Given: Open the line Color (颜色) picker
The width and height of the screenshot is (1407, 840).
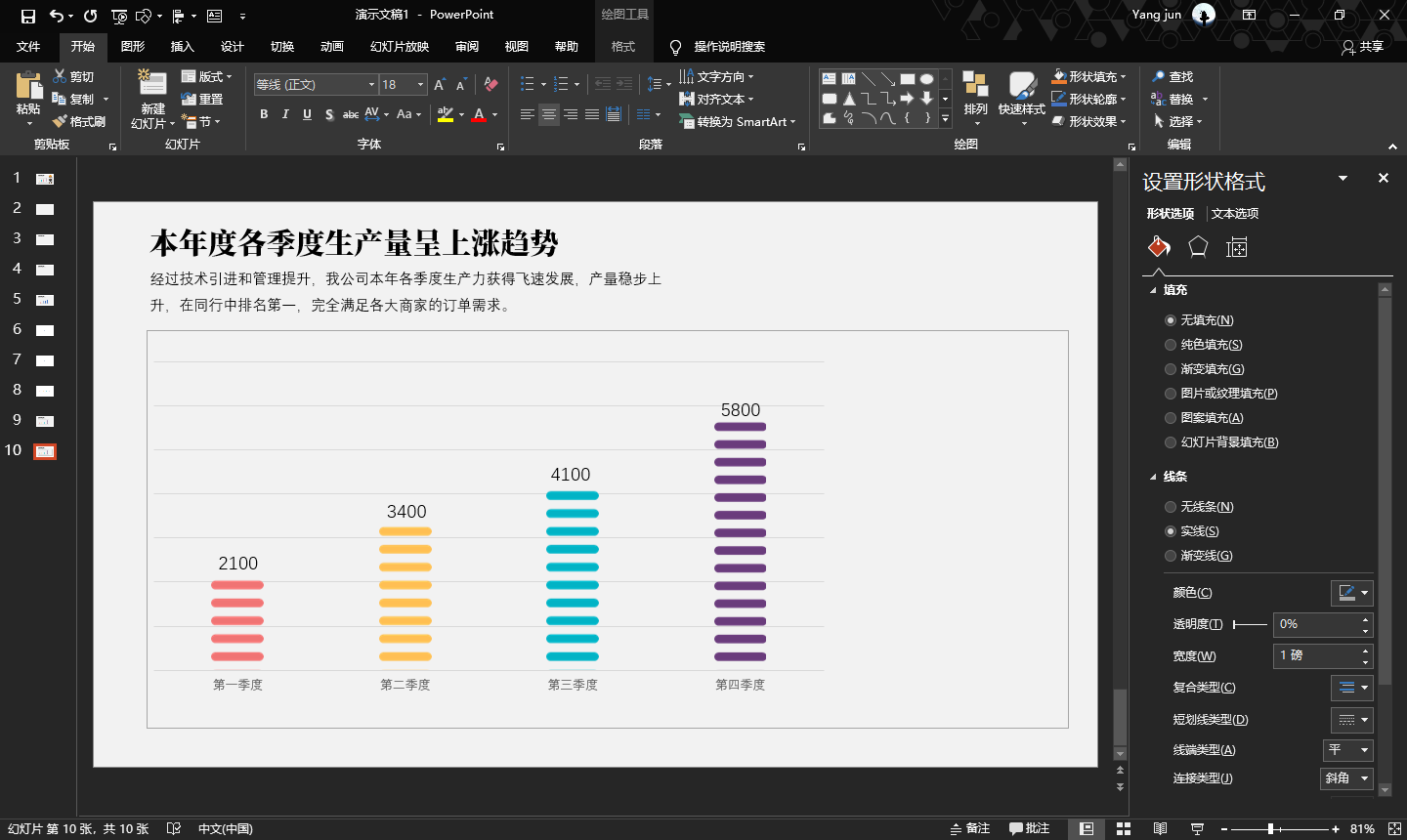Looking at the screenshot, I should pyautogui.click(x=1351, y=593).
